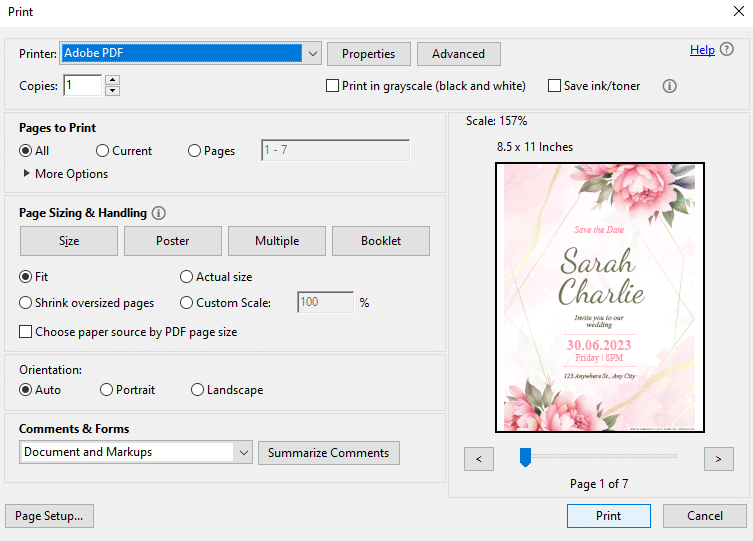The width and height of the screenshot is (753, 541).
Task: Open the Printer dropdown list
Action: click(x=313, y=53)
